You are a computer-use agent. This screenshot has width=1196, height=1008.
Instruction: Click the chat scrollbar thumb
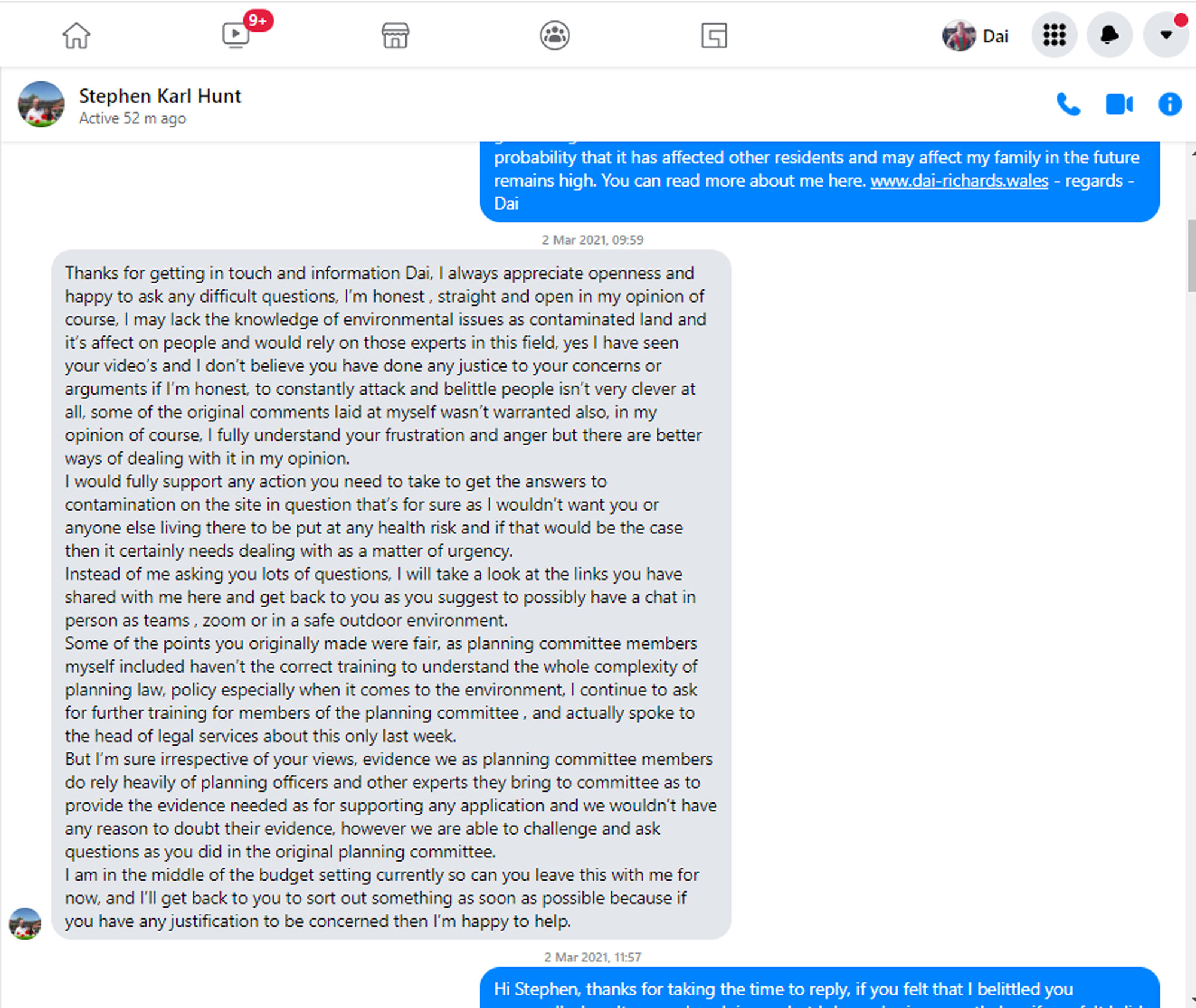click(1191, 256)
